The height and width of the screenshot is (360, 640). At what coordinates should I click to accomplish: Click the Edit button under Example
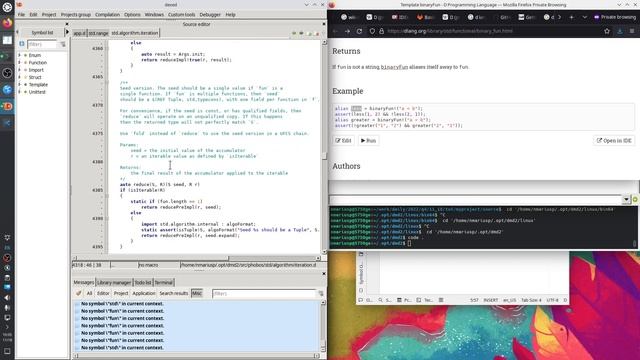[343, 140]
